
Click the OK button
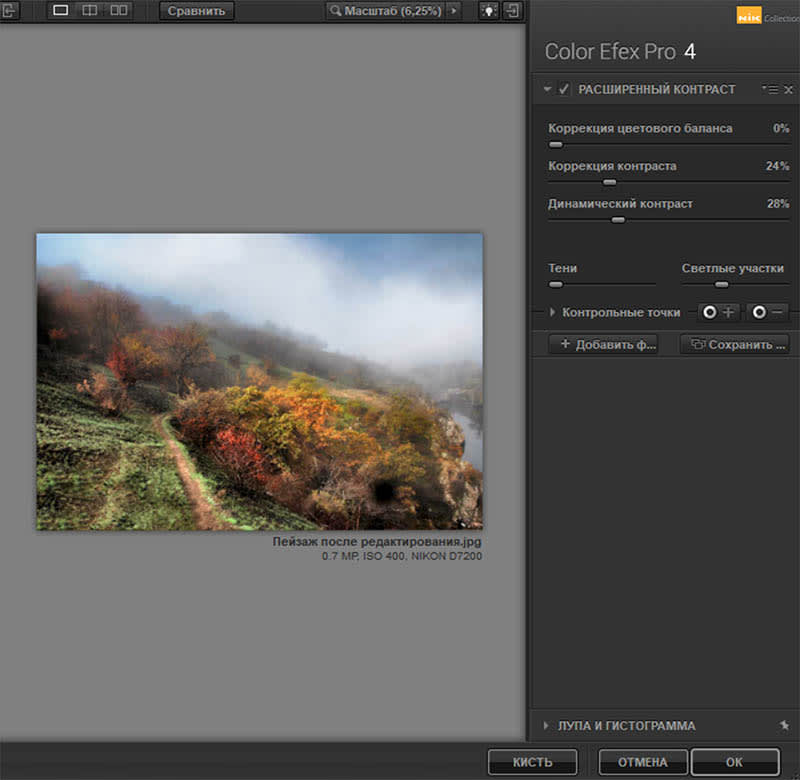coord(735,762)
